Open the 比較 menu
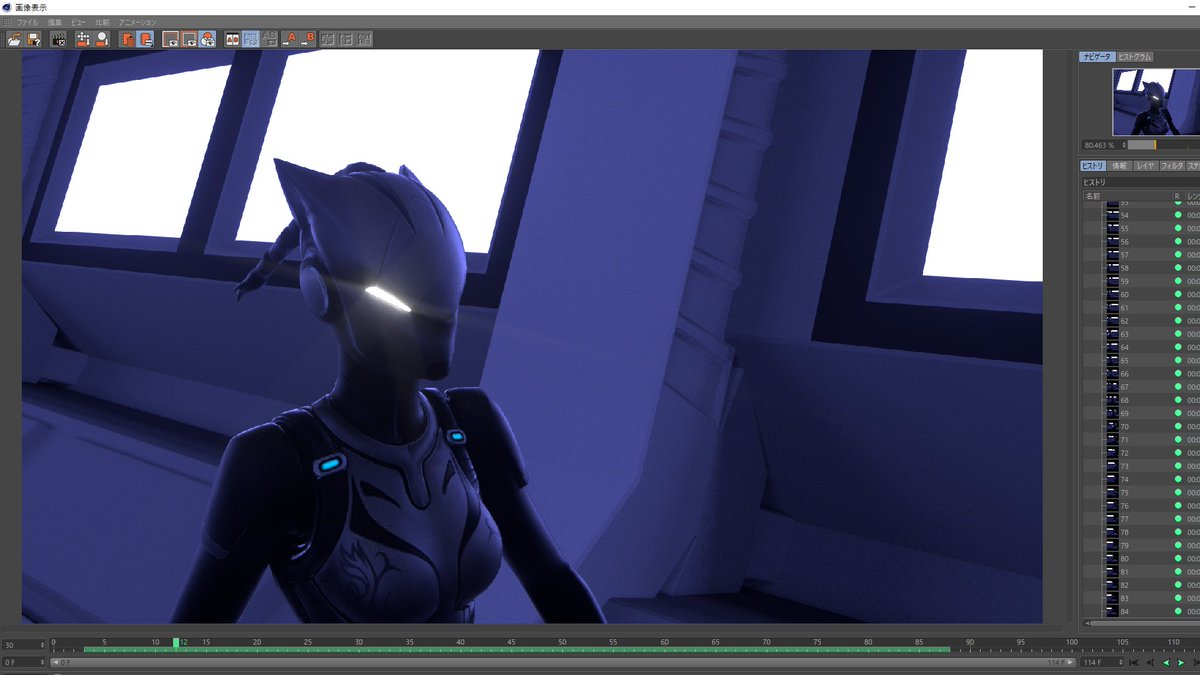Screen dimensions: 1200x675 [102, 22]
